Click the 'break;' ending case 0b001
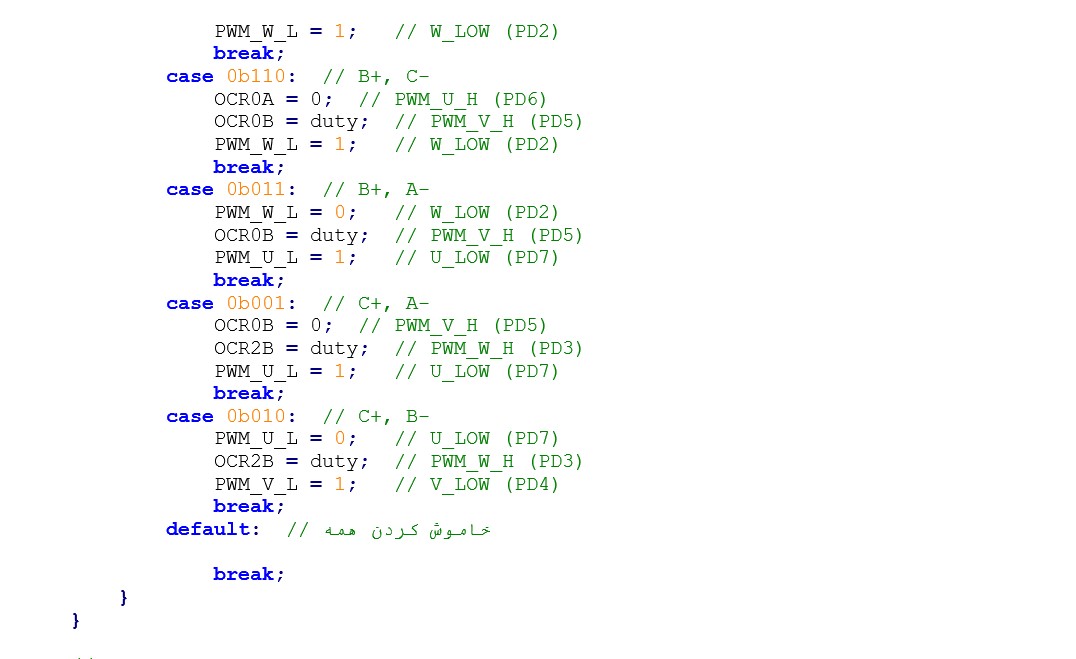 pos(248,393)
